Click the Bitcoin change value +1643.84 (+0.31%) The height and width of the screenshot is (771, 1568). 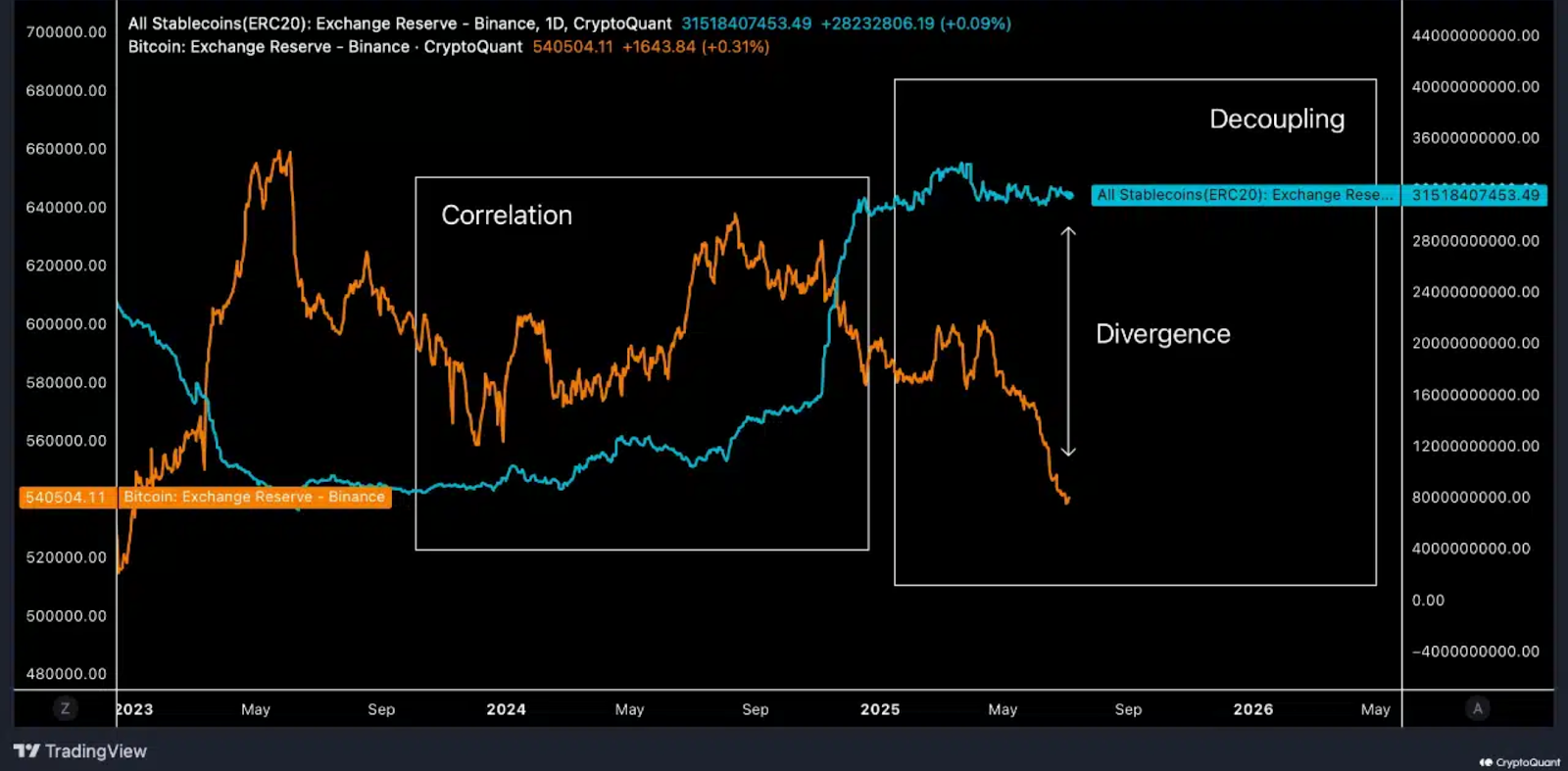[x=695, y=47]
